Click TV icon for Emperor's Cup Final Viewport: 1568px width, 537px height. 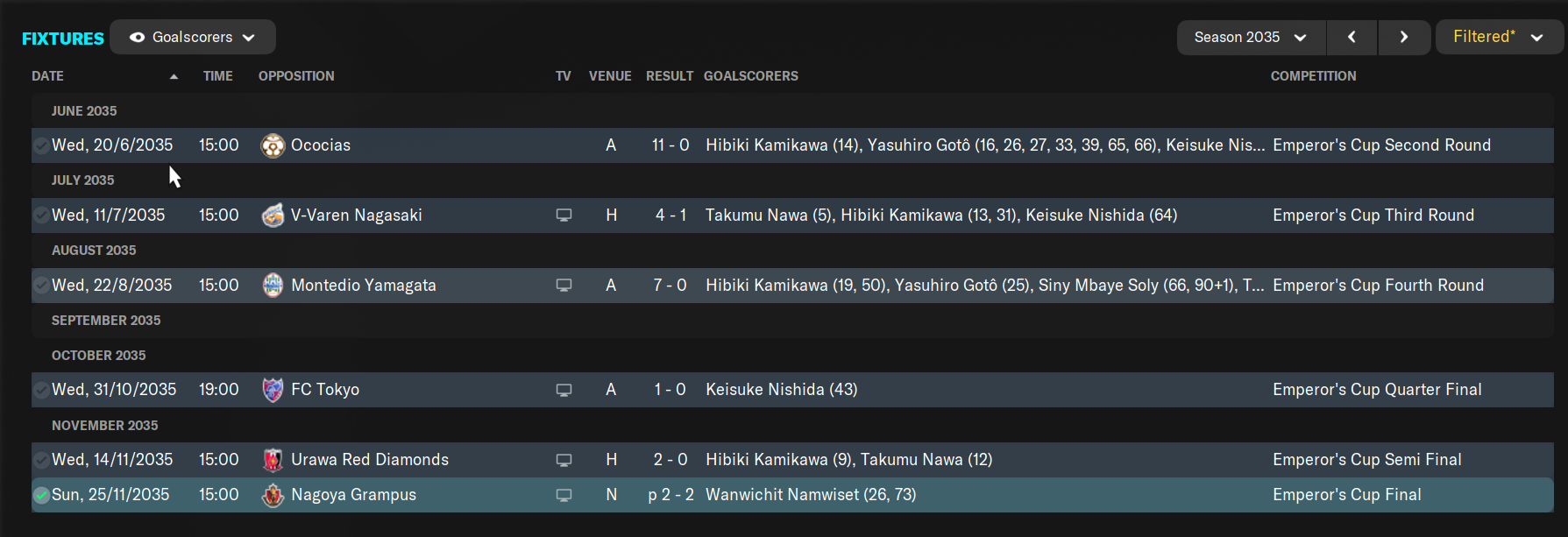[x=564, y=495]
